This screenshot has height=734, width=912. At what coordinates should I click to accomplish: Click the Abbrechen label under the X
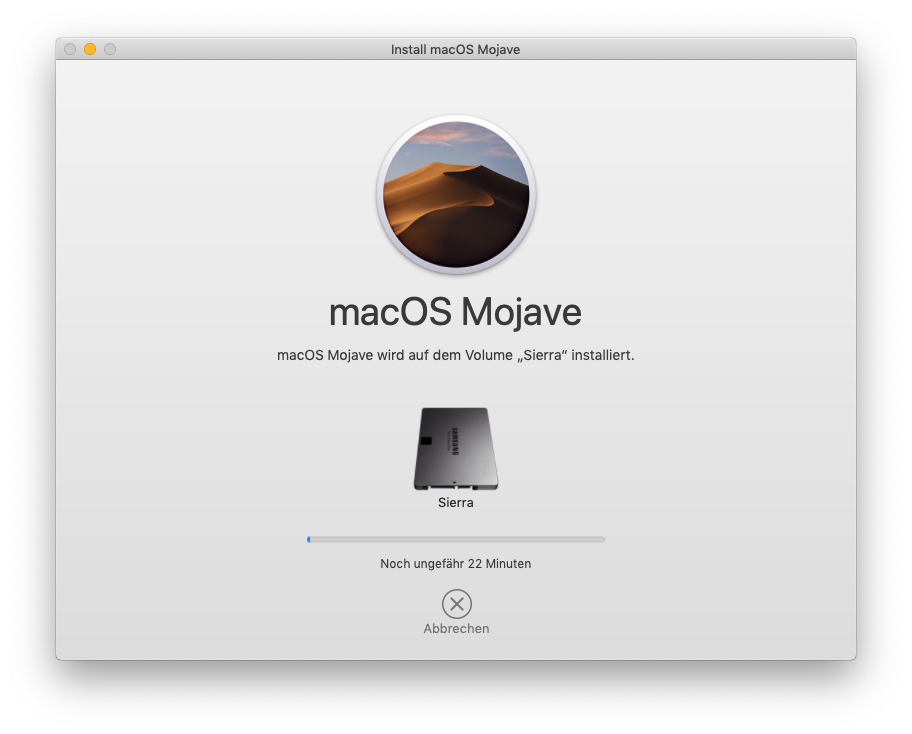pyautogui.click(x=457, y=629)
